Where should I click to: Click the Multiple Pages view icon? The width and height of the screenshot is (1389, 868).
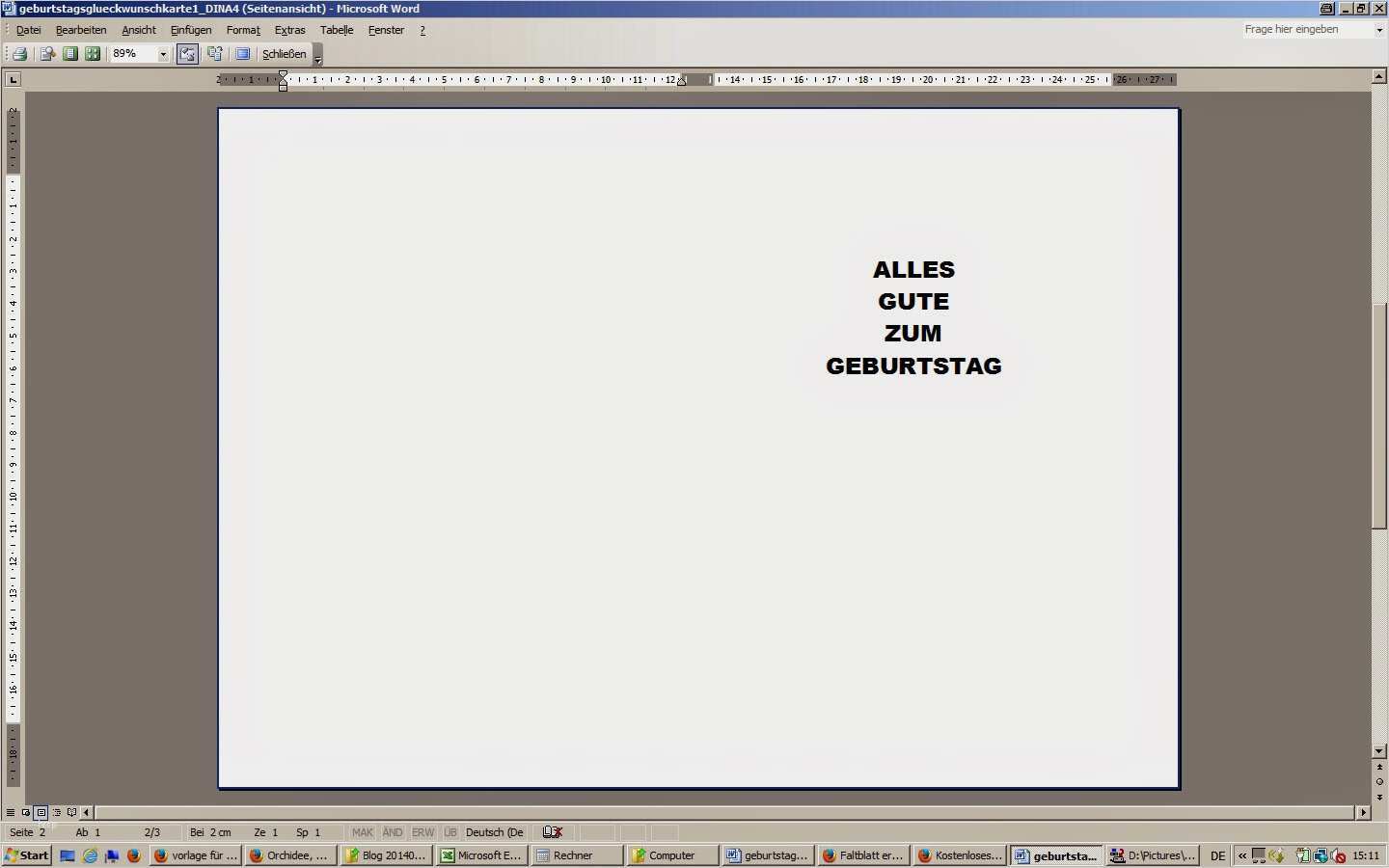click(93, 54)
